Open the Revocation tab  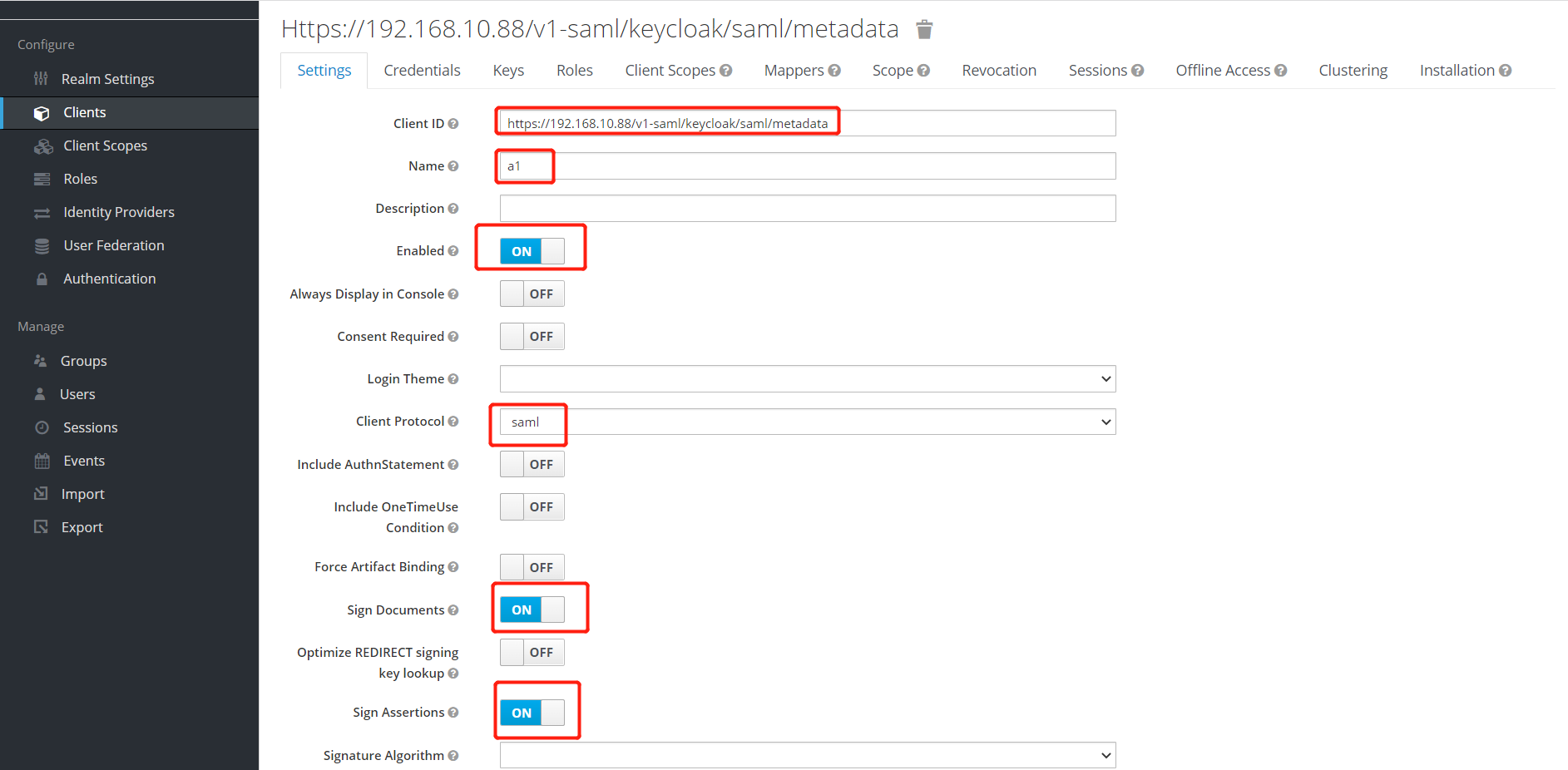click(x=999, y=71)
